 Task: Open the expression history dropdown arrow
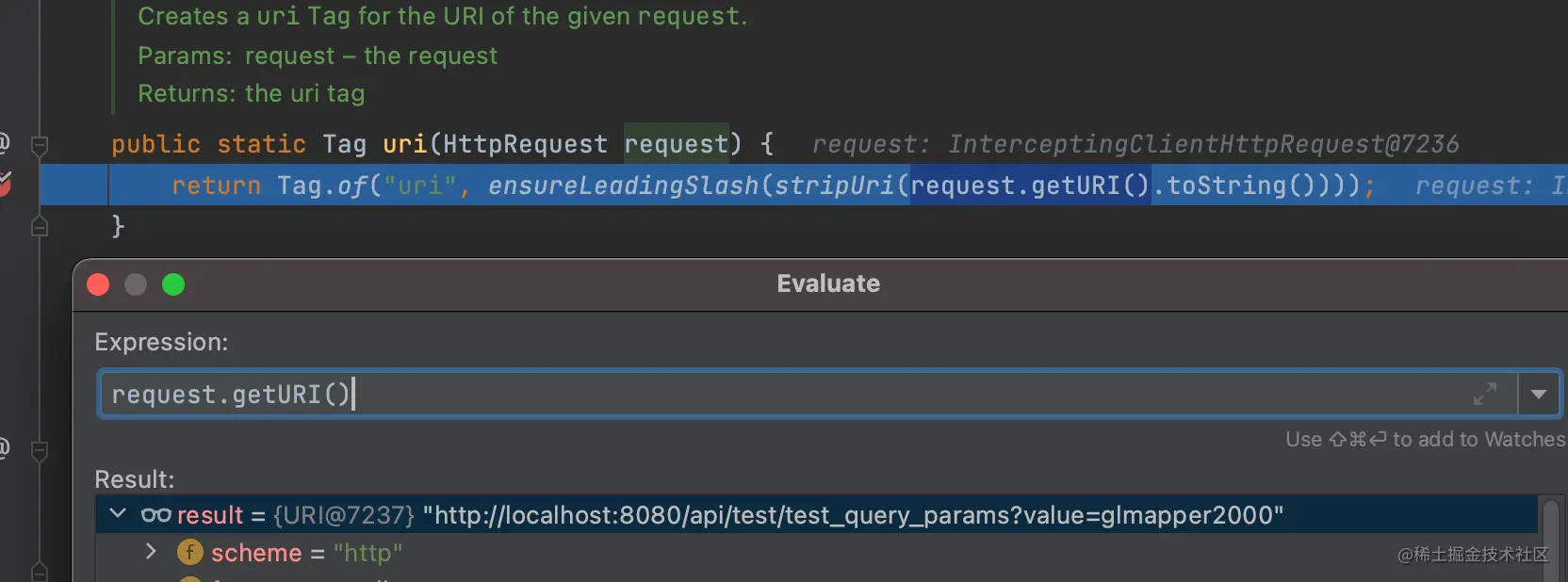pos(1539,394)
